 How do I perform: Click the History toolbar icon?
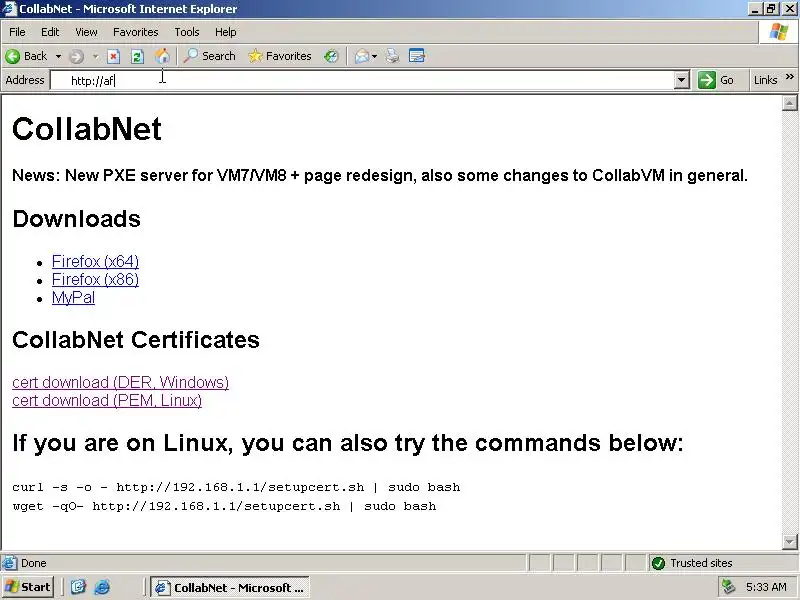[331, 56]
